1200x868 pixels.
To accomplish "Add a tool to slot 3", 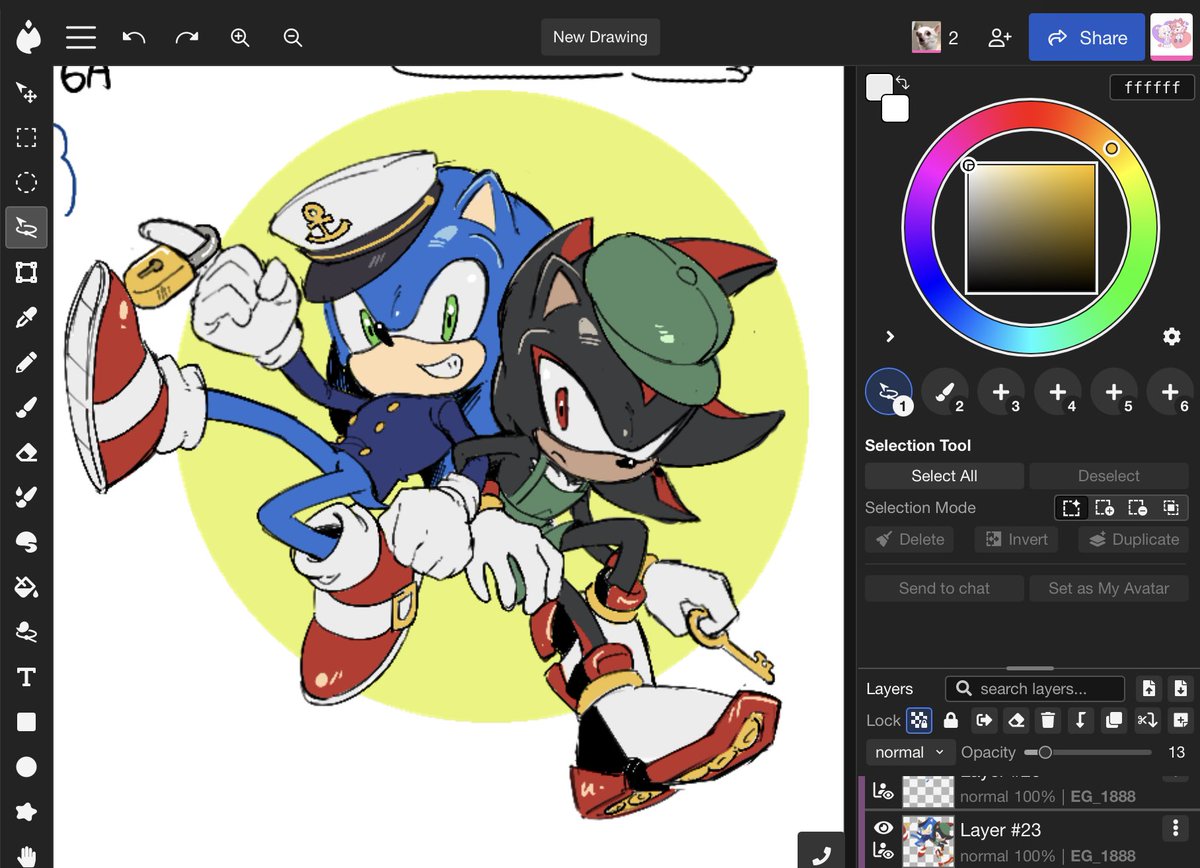I will click(x=1001, y=392).
